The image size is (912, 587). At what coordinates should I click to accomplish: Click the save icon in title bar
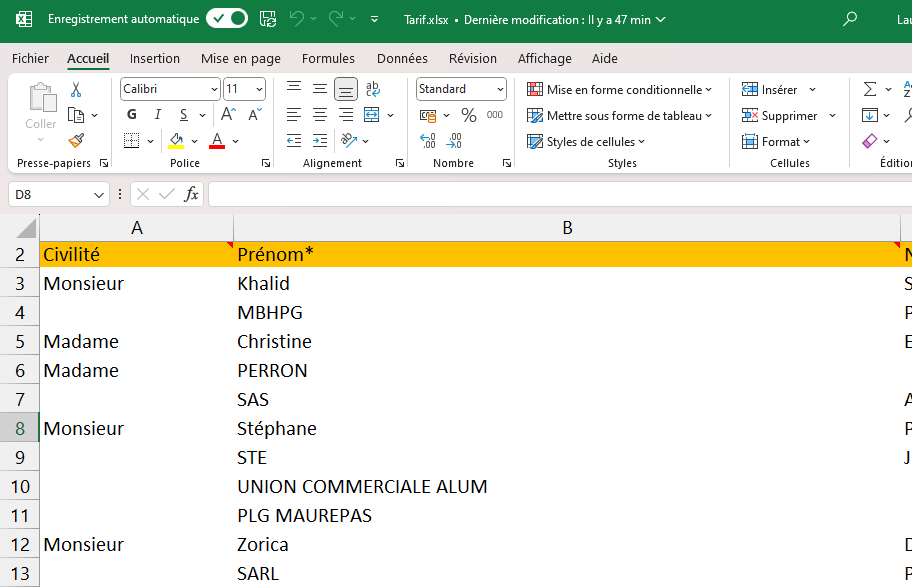[268, 19]
